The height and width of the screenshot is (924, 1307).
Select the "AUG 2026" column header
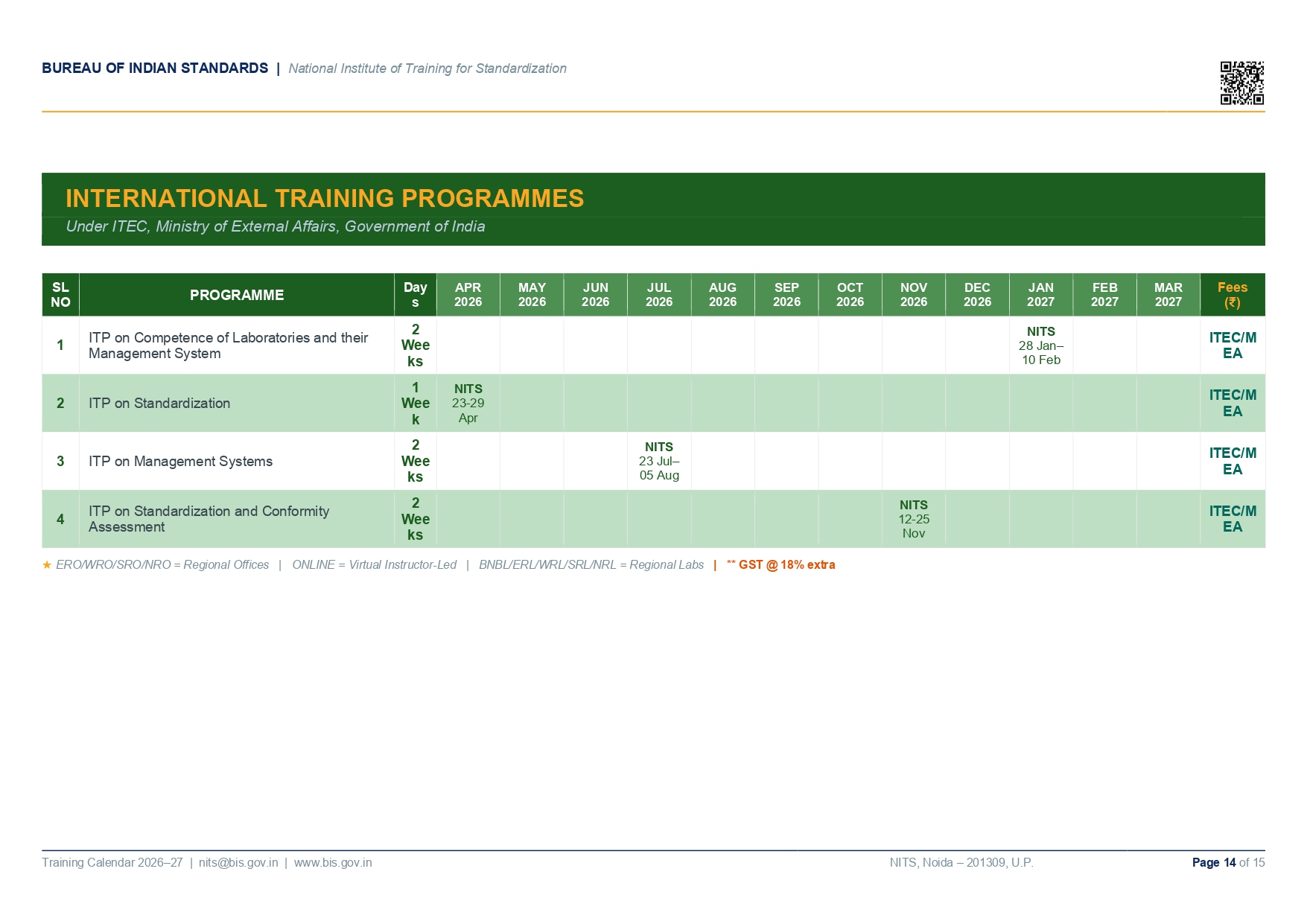(723, 295)
